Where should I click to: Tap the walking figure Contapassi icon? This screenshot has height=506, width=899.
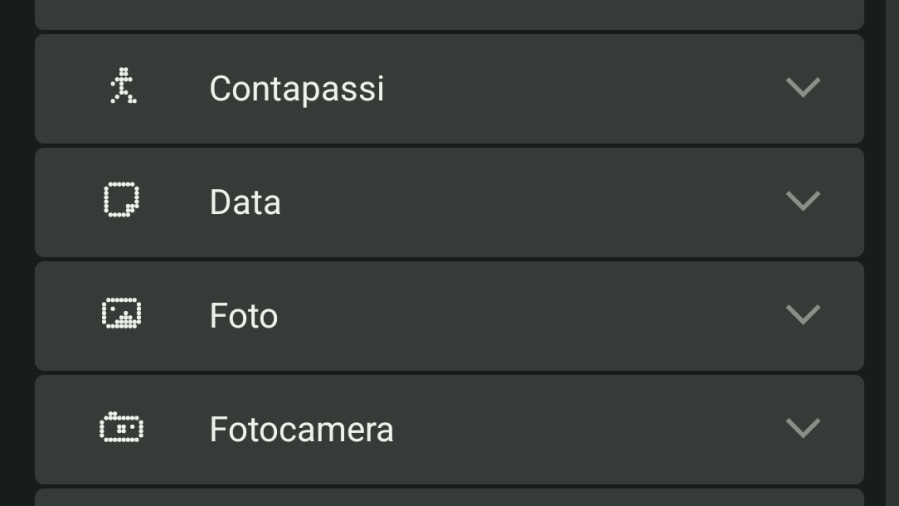coord(123,85)
